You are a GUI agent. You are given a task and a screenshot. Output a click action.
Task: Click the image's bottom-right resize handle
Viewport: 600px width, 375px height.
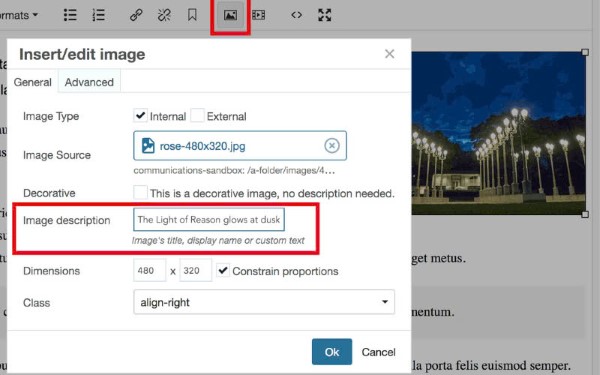coord(585,214)
